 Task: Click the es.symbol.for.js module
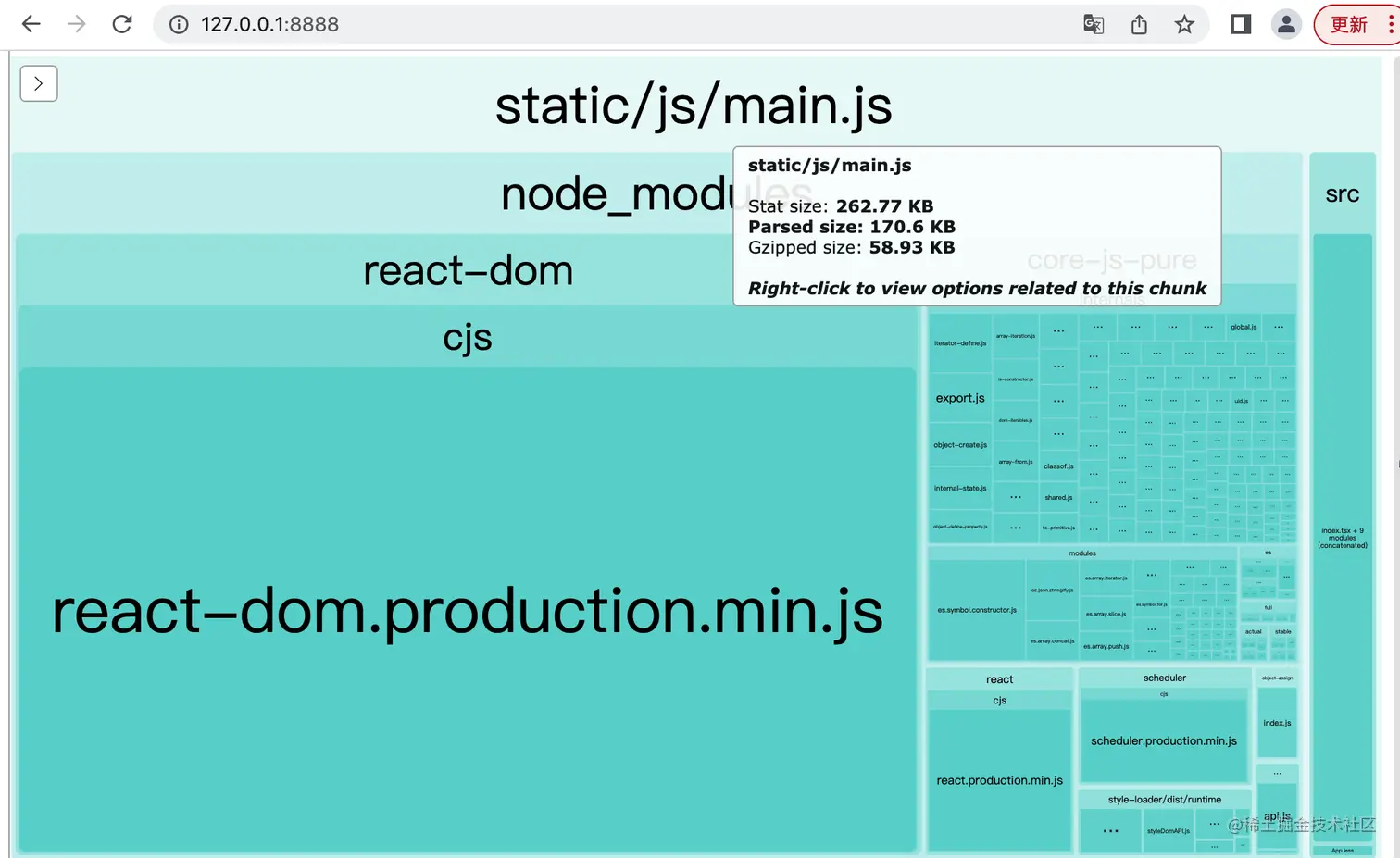[x=1152, y=604]
